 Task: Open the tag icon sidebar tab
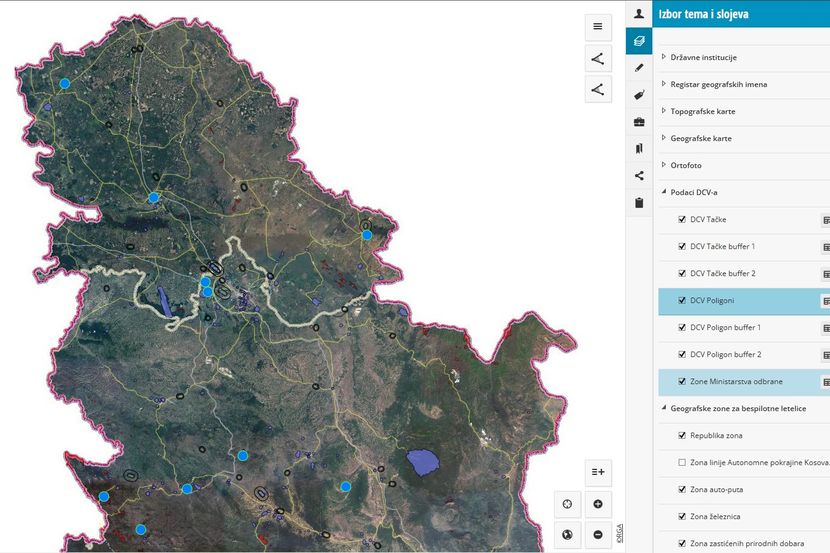(639, 95)
